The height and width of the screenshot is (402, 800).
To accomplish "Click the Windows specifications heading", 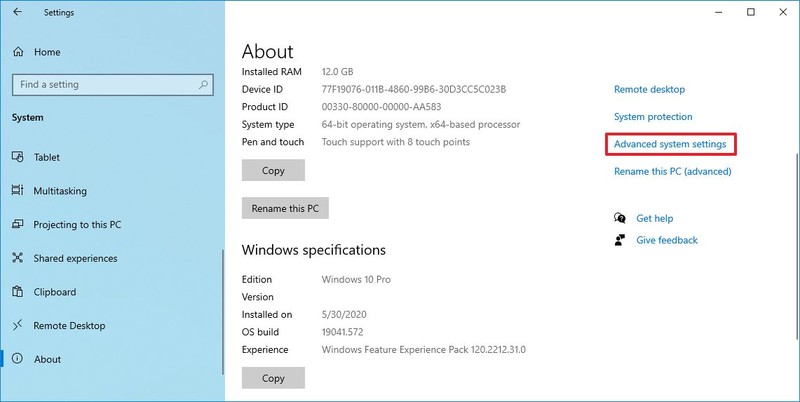I will point(314,250).
